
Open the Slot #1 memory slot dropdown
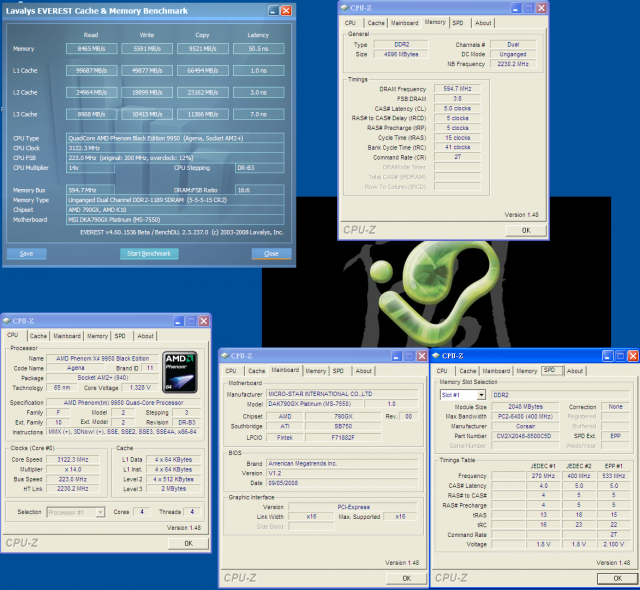tap(482, 395)
